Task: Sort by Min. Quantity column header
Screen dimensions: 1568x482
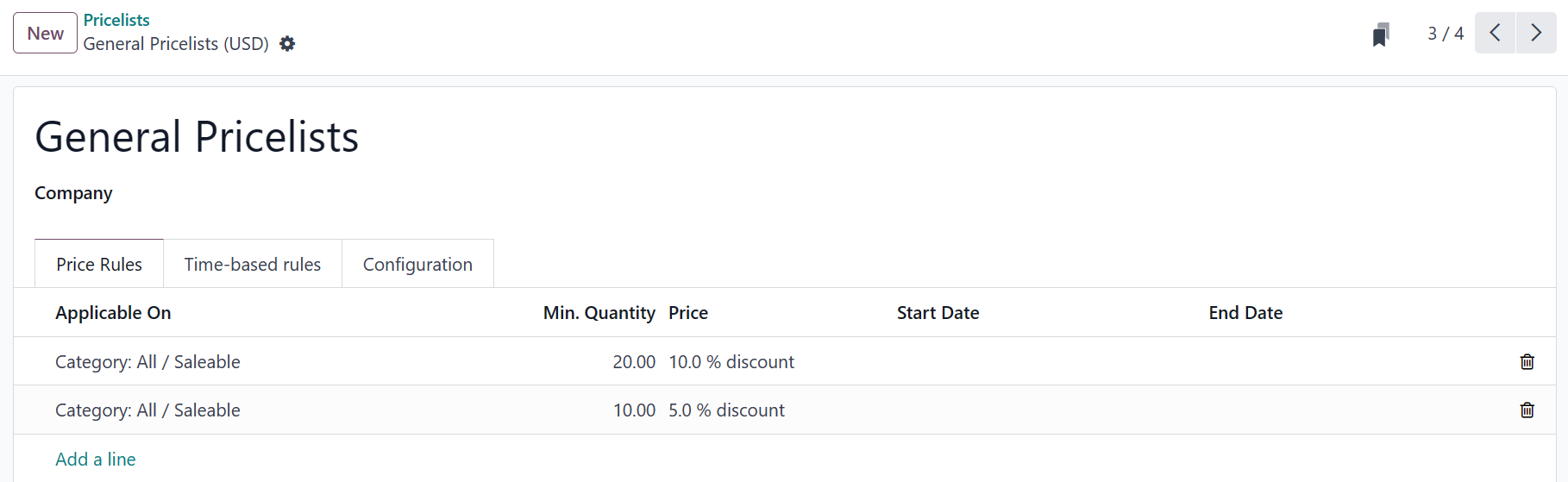Action: tap(599, 313)
